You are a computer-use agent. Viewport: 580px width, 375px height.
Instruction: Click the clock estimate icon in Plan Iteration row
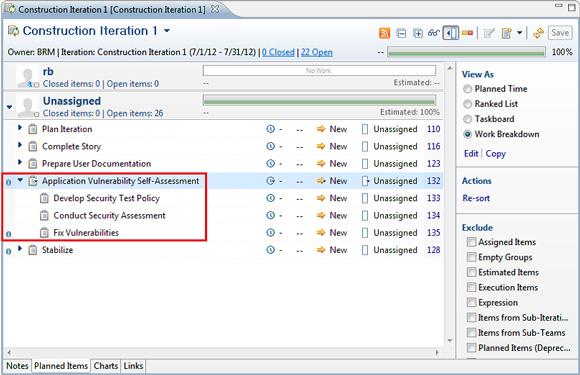click(x=271, y=129)
